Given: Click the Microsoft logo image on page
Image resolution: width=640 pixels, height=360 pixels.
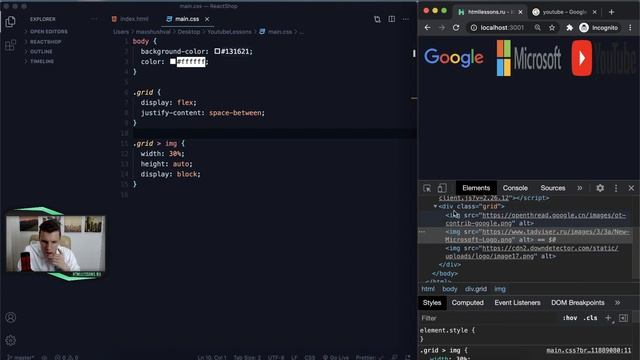Looking at the screenshot, I should click(x=529, y=58).
